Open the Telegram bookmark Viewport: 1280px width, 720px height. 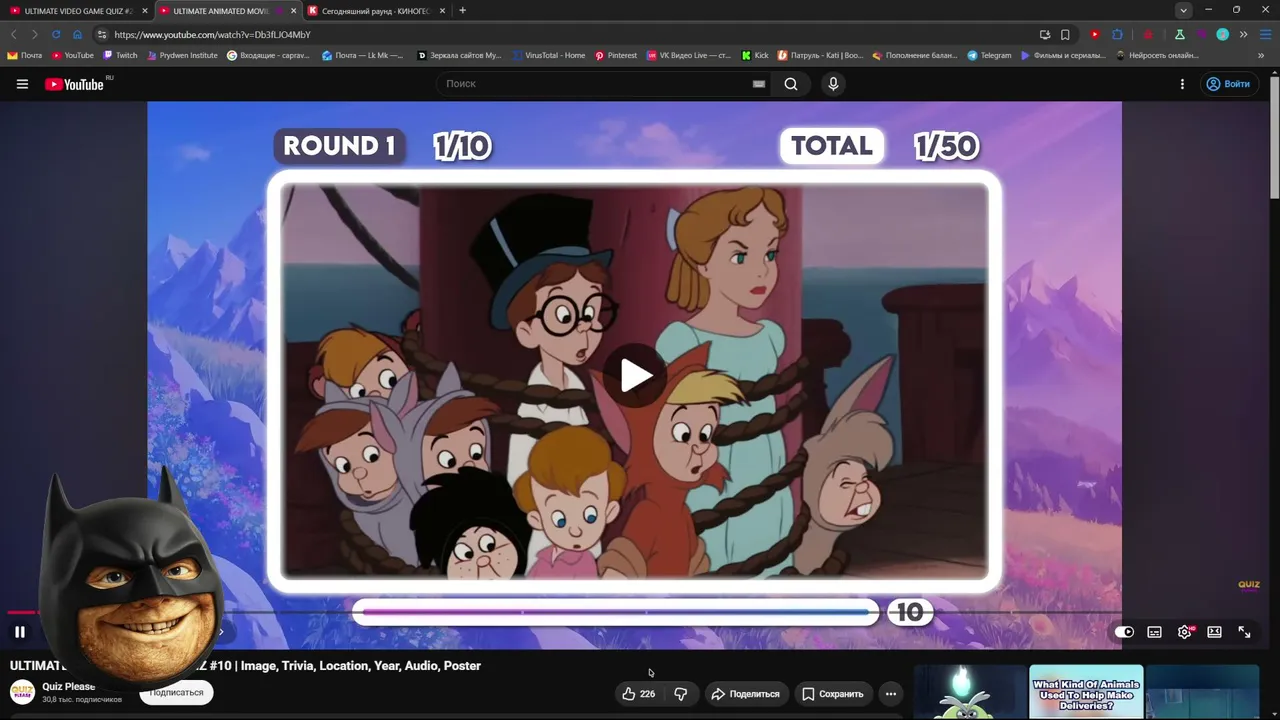989,56
